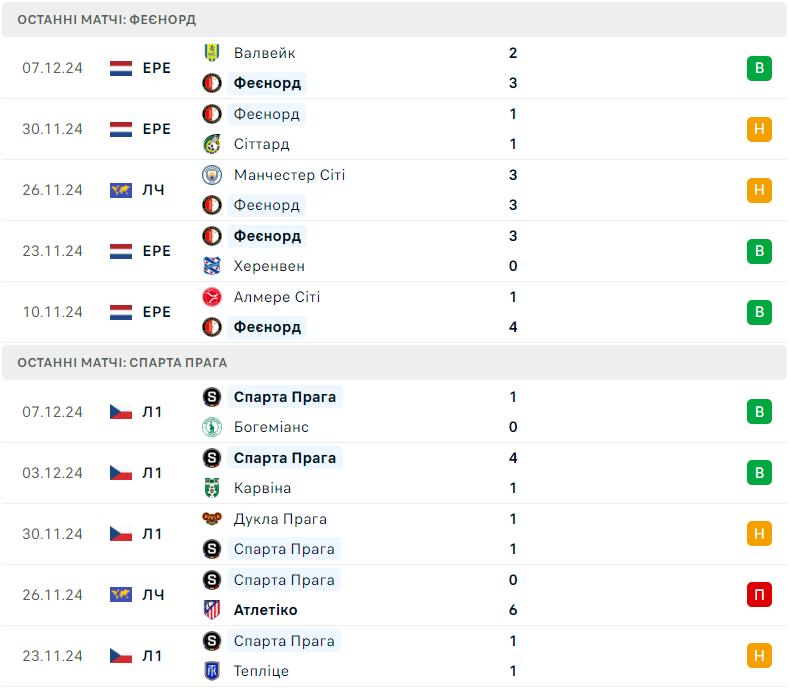The height and width of the screenshot is (689, 789).
Task: Click the Dutch flag ЕРЕ on 23.11.24
Action: tap(140, 251)
